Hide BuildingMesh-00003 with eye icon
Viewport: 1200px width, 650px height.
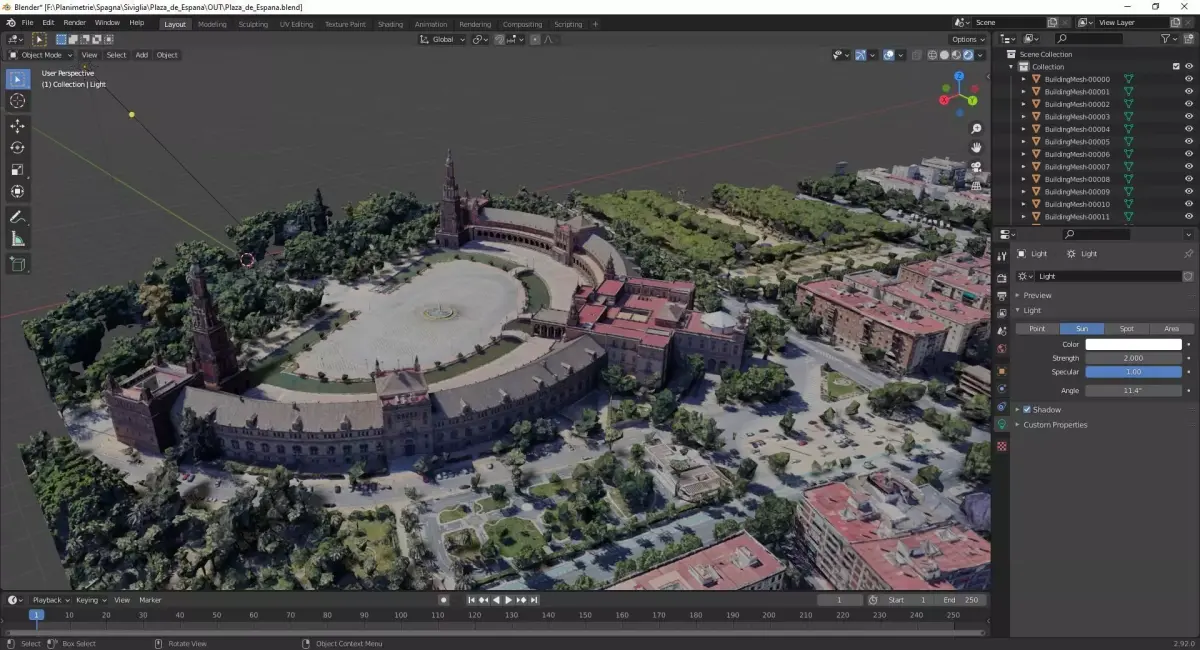tap(1189, 117)
